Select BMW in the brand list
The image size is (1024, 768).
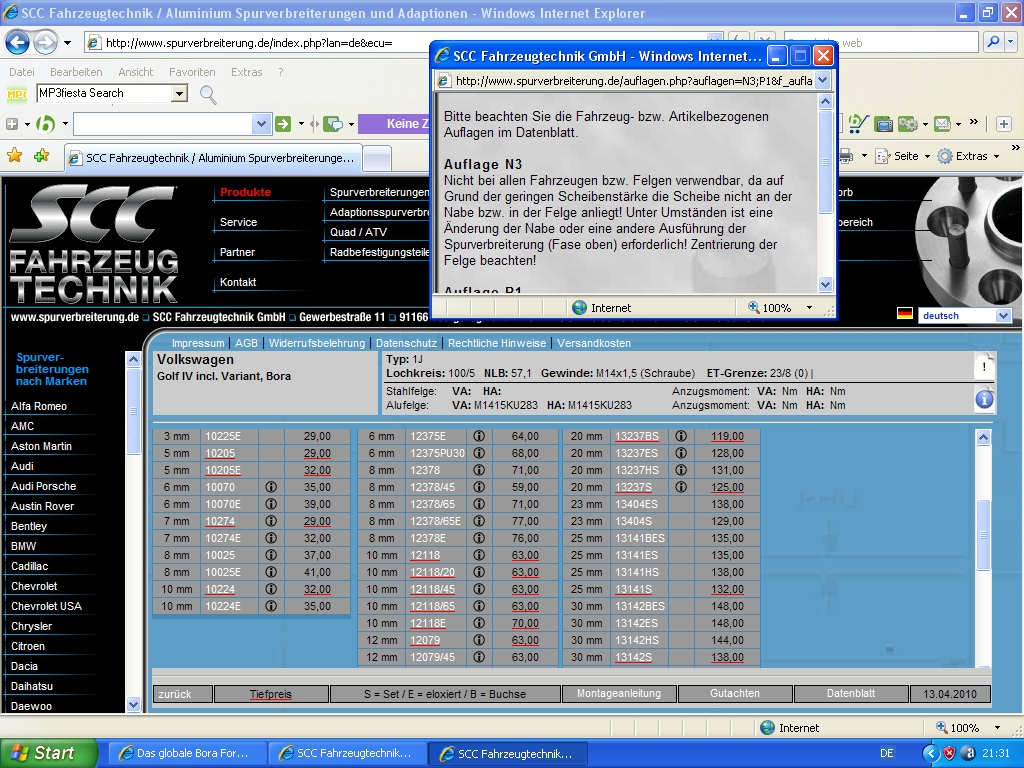pos(24,546)
